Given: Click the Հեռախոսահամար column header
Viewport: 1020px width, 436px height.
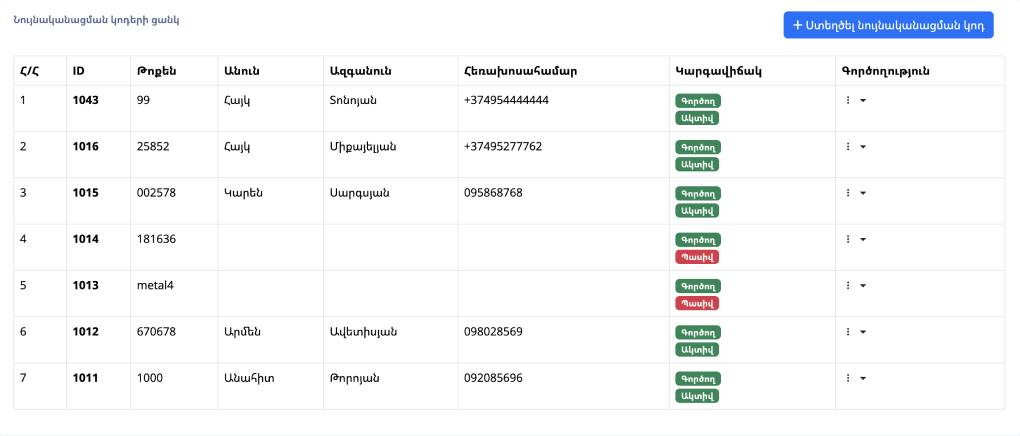Looking at the screenshot, I should pyautogui.click(x=520, y=71).
